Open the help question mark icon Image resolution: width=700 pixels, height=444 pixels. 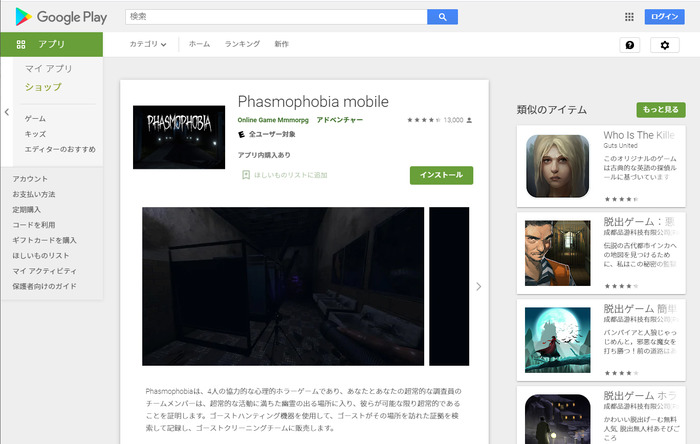(x=629, y=45)
